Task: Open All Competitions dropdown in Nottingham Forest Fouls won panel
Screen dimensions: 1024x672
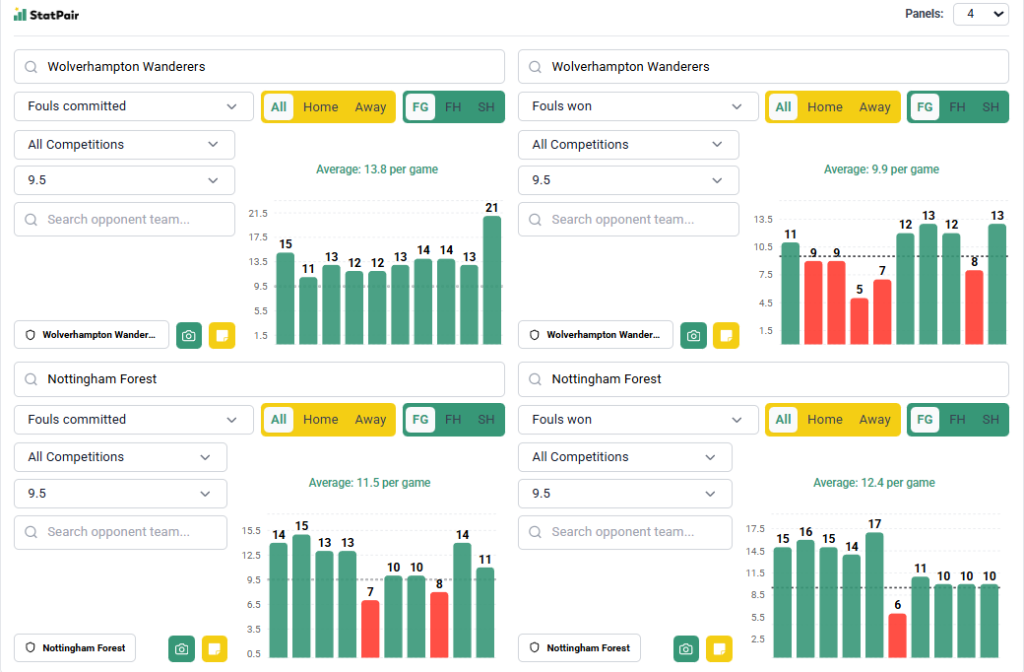Action: 624,457
